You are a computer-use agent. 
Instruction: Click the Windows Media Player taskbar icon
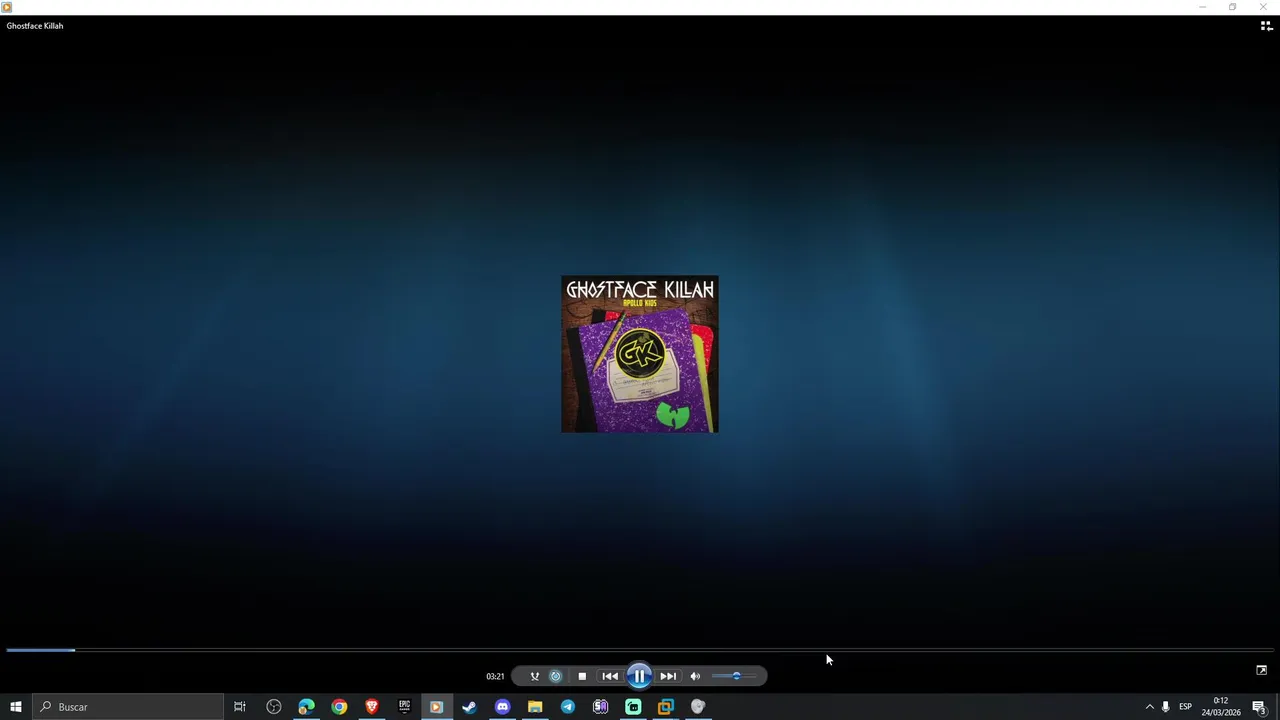coord(436,707)
